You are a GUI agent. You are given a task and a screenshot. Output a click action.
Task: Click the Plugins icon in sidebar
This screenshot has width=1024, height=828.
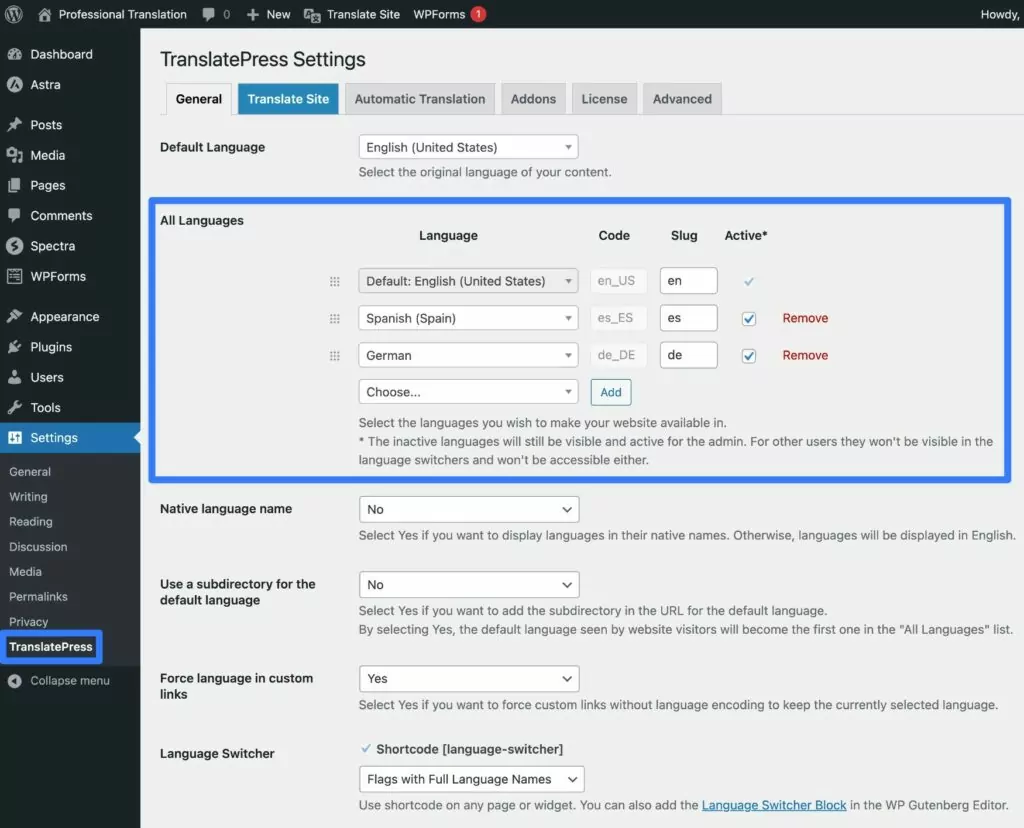[x=14, y=347]
